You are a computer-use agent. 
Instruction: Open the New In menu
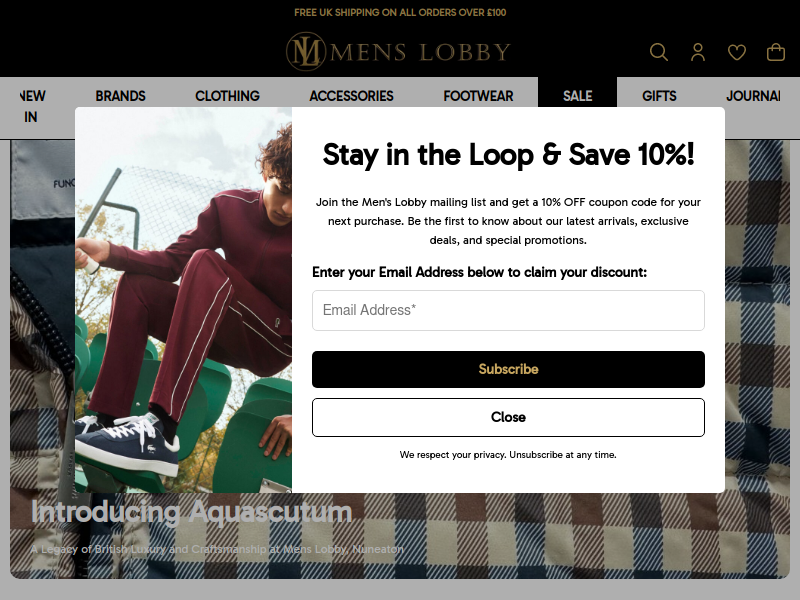coord(32,106)
